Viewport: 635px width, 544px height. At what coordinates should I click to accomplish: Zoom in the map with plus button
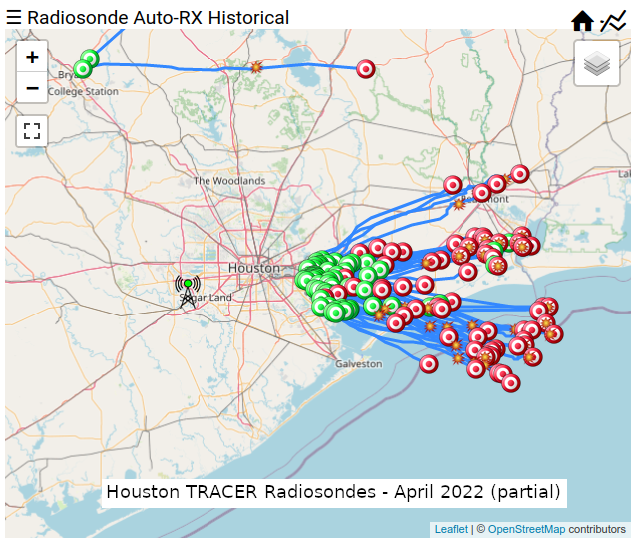point(32,57)
